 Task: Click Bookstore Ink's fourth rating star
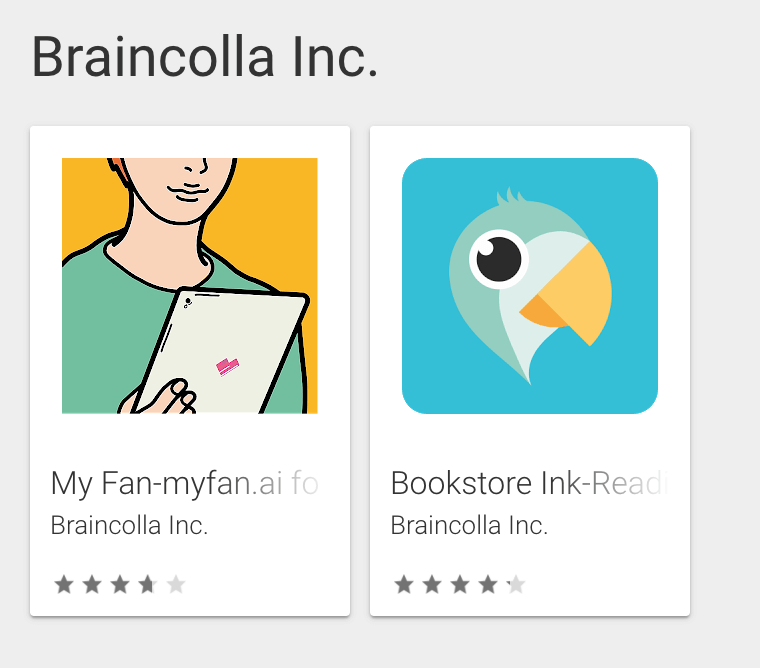coord(488,584)
